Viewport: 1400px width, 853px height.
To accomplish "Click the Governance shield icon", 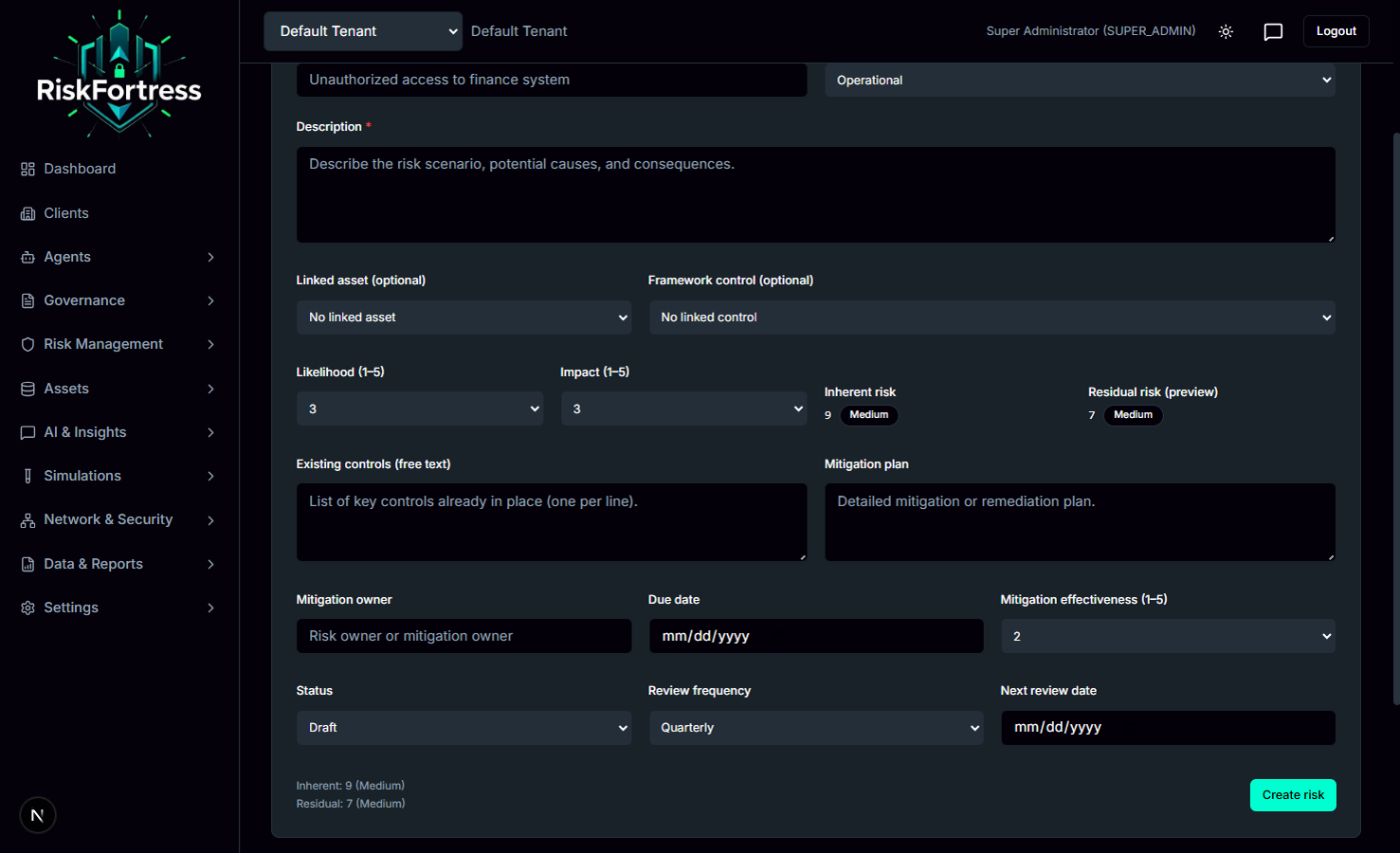I will (x=27, y=300).
